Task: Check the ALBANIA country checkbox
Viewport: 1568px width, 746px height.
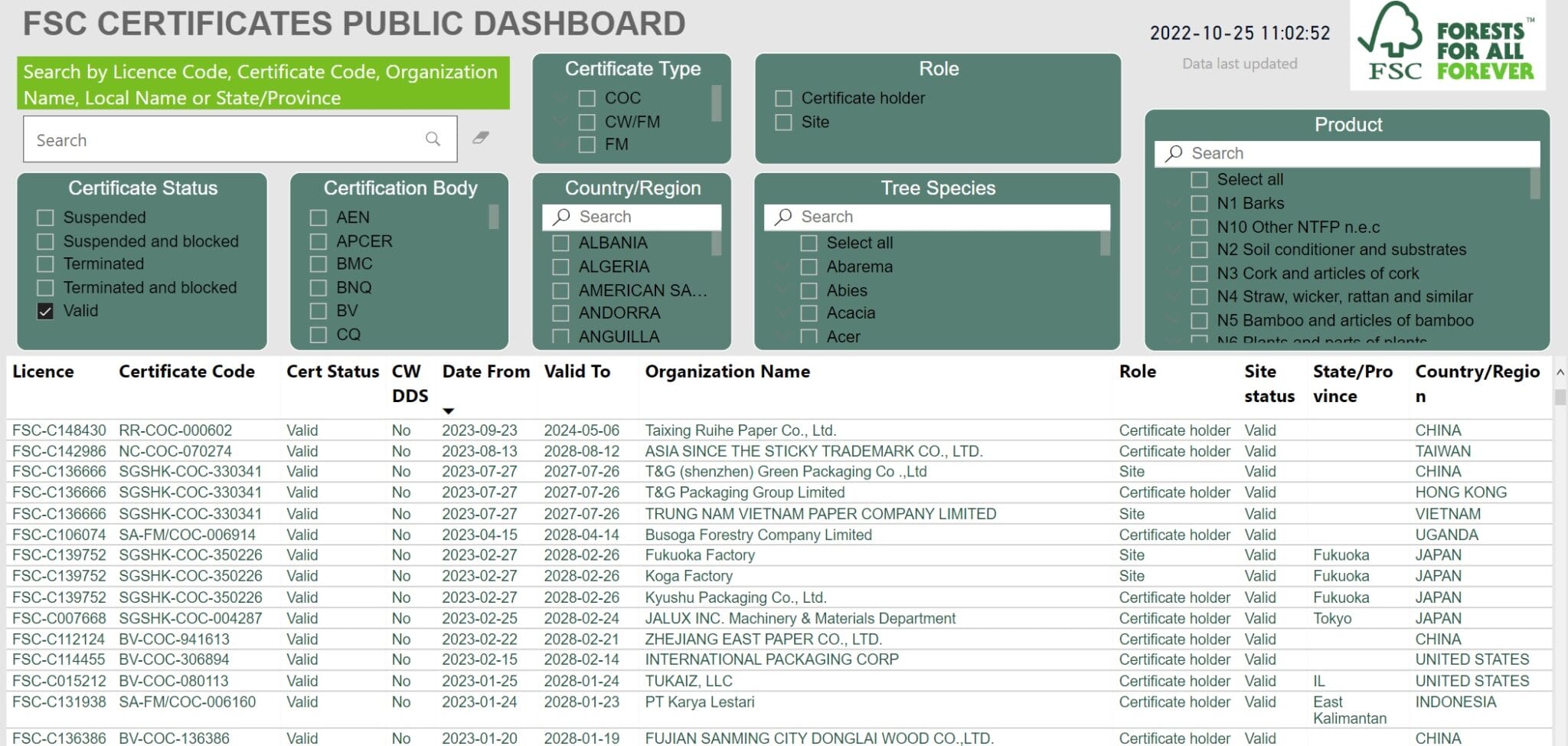Action: pos(561,244)
